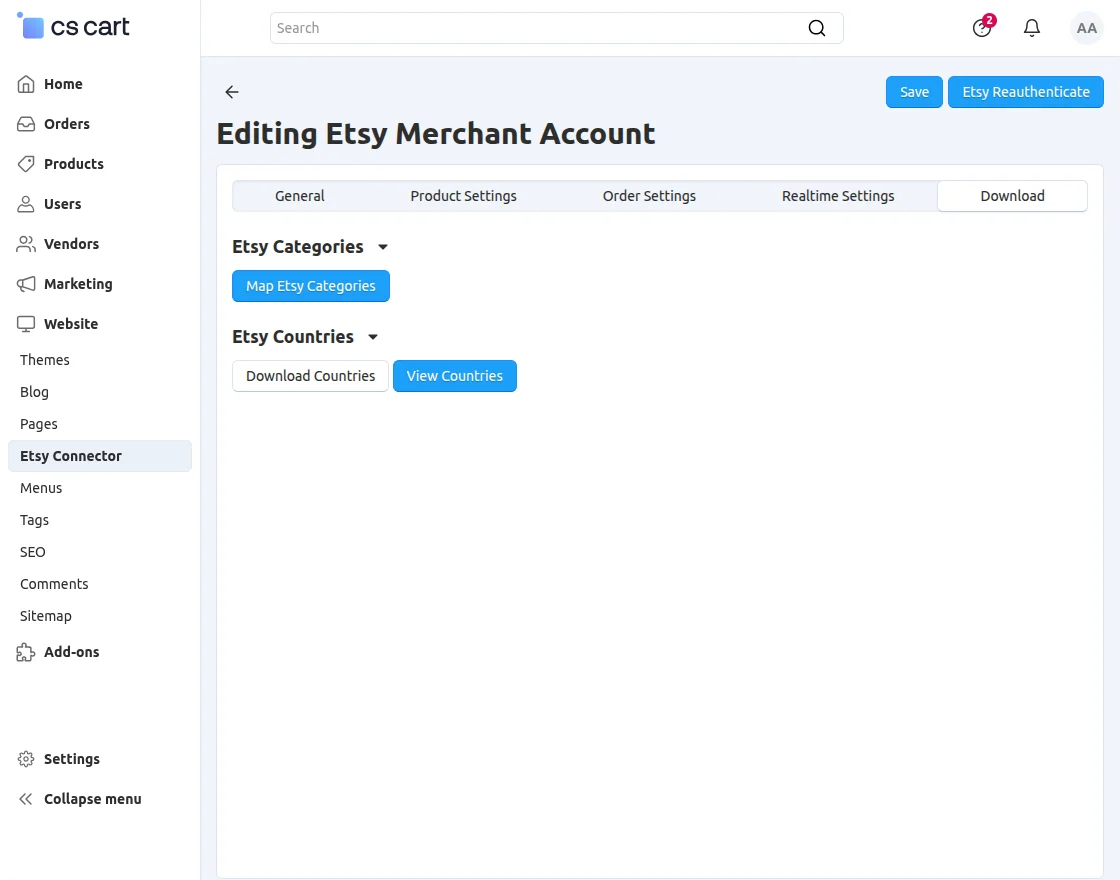Focus the top Search field
This screenshot has width=1120, height=880.
[556, 28]
